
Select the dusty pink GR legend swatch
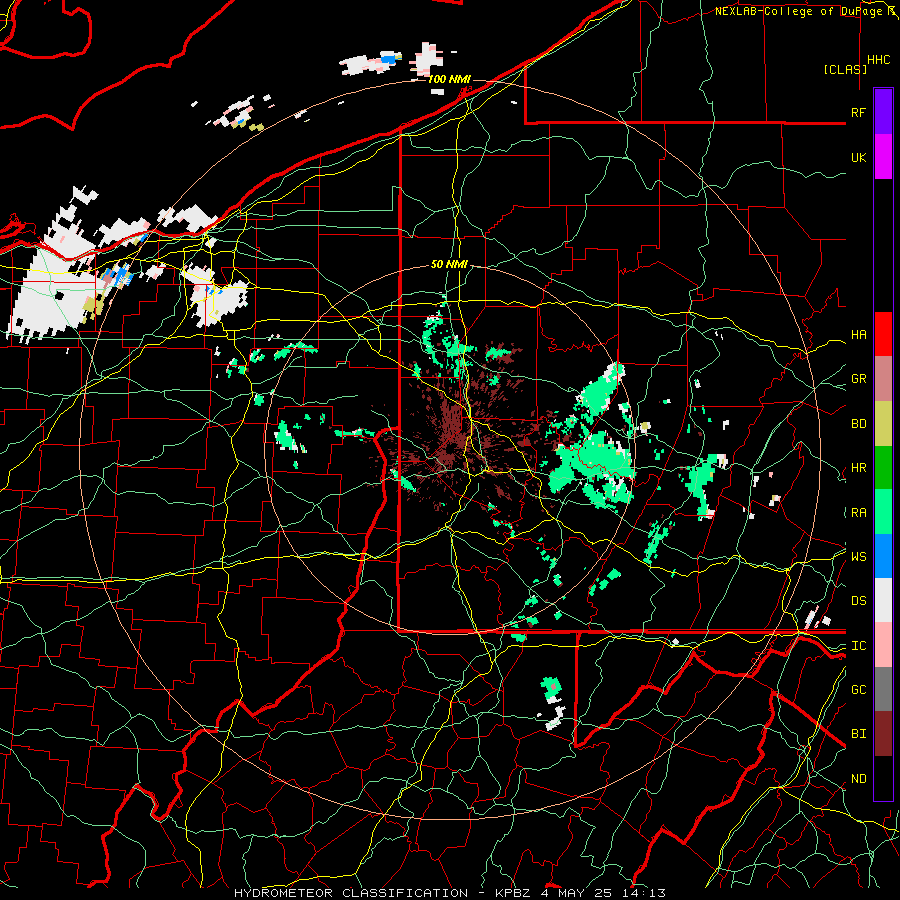tap(883, 378)
